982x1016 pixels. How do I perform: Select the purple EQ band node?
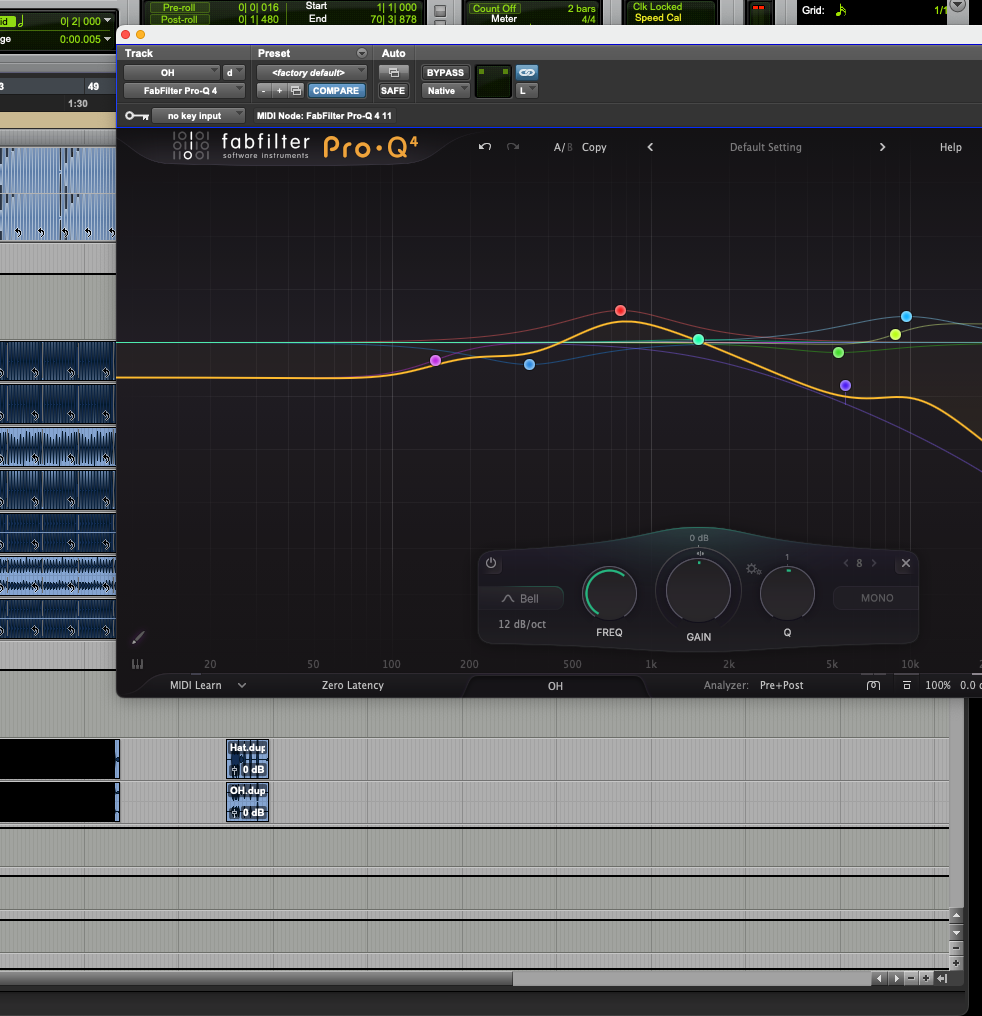tap(435, 360)
